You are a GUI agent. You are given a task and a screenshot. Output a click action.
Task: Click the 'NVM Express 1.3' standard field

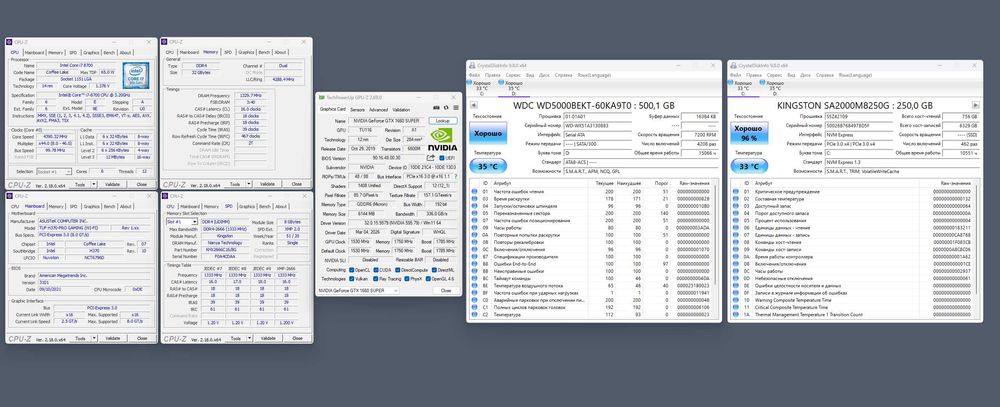click(902, 162)
